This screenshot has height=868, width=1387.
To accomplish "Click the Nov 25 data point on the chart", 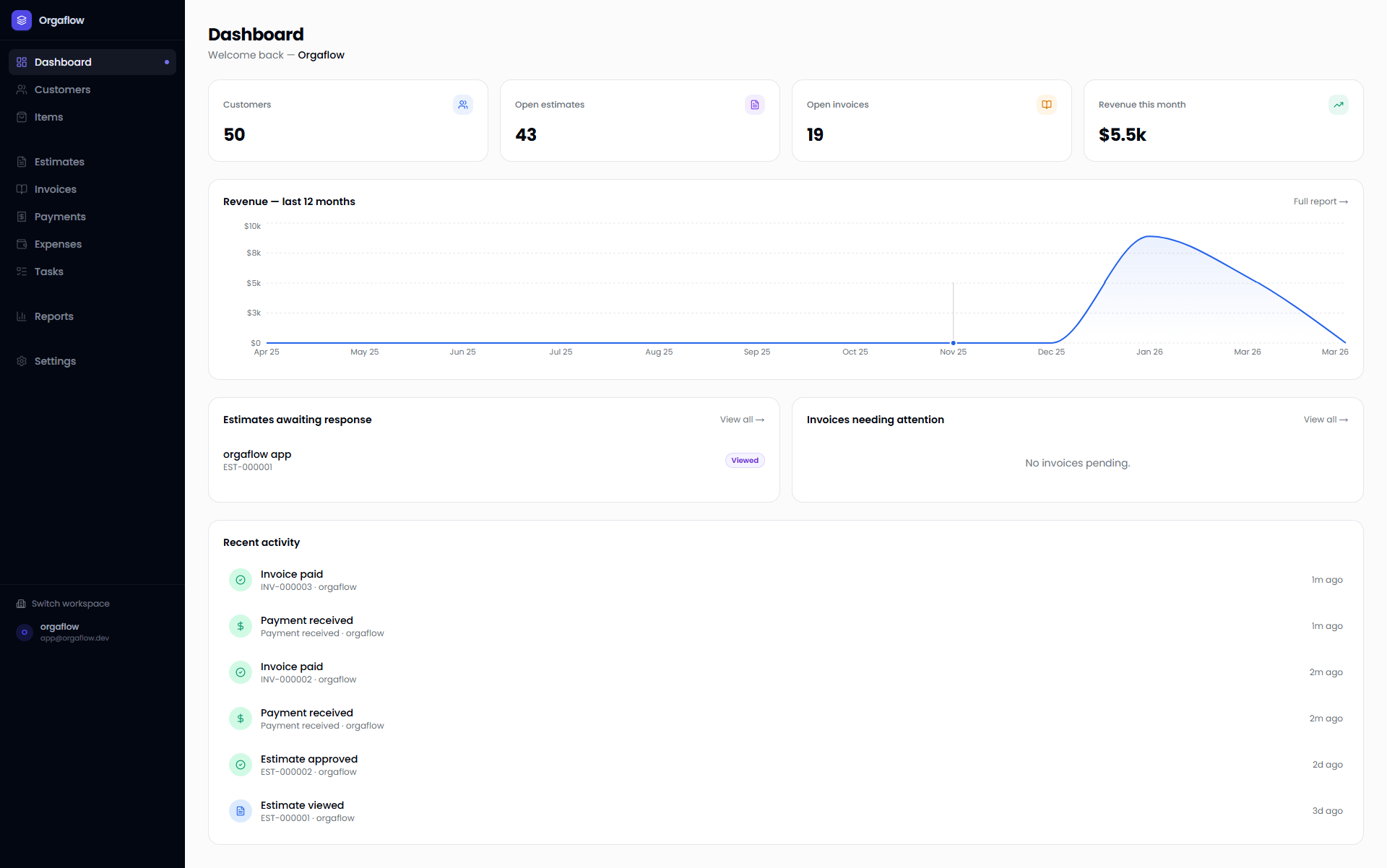I will click(x=954, y=343).
